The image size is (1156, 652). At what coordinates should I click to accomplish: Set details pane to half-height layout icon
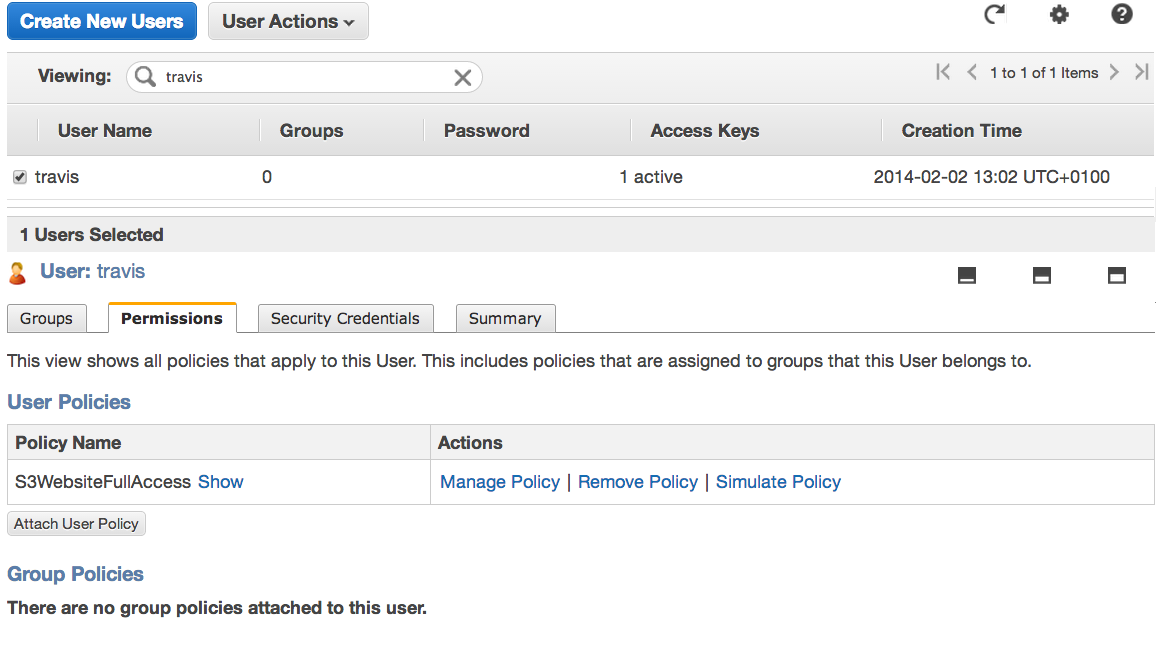tap(1042, 276)
